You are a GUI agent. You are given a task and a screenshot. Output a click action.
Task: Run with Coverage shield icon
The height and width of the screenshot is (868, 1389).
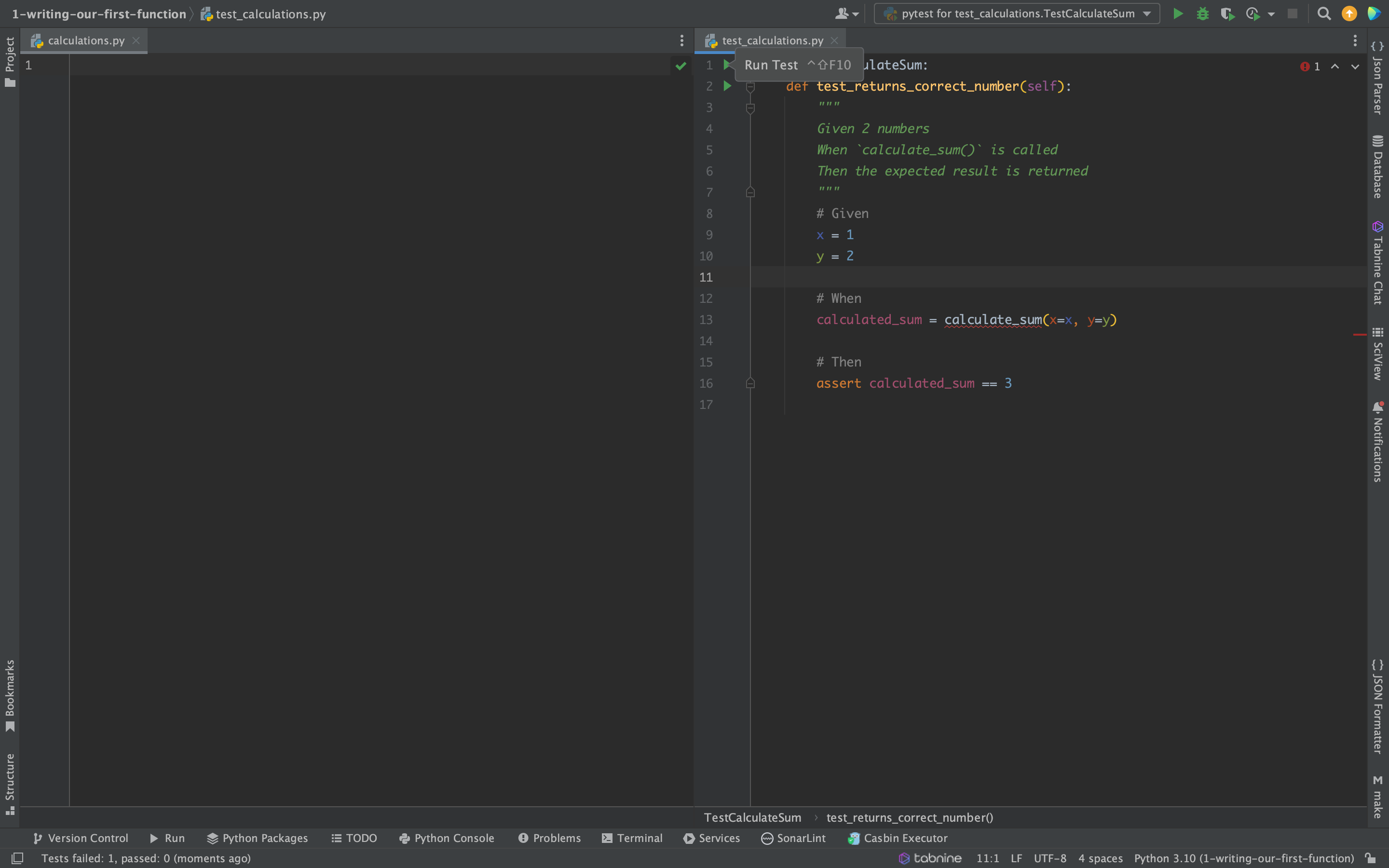click(1227, 14)
